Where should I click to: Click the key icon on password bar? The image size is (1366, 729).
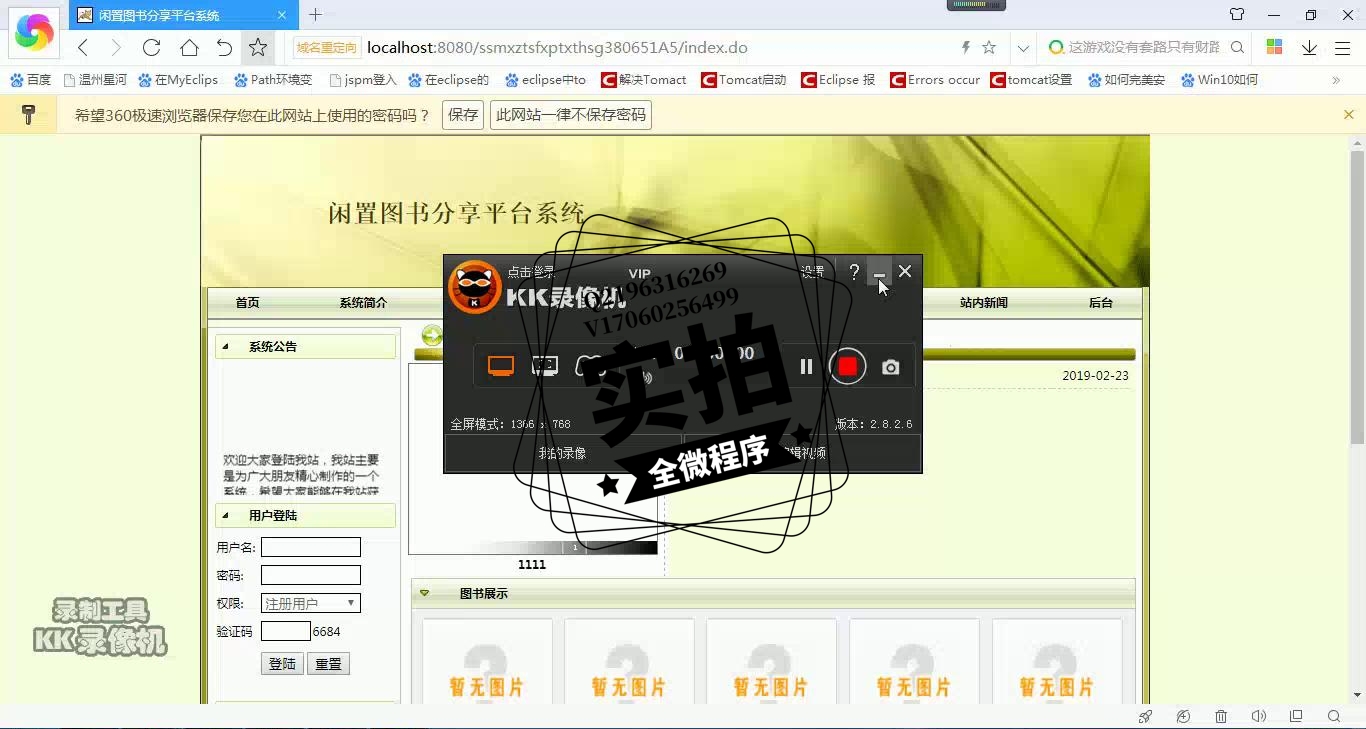coord(28,115)
